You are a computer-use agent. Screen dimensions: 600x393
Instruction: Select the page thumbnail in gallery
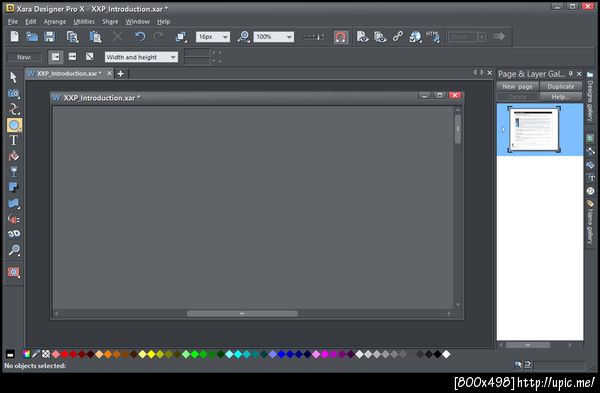pyautogui.click(x=534, y=129)
